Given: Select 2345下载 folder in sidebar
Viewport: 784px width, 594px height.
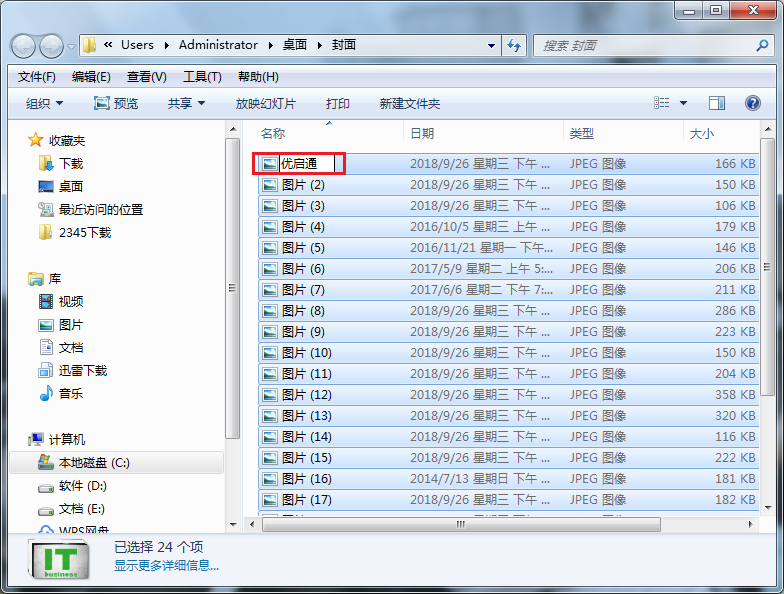Looking at the screenshot, I should click(x=84, y=232).
